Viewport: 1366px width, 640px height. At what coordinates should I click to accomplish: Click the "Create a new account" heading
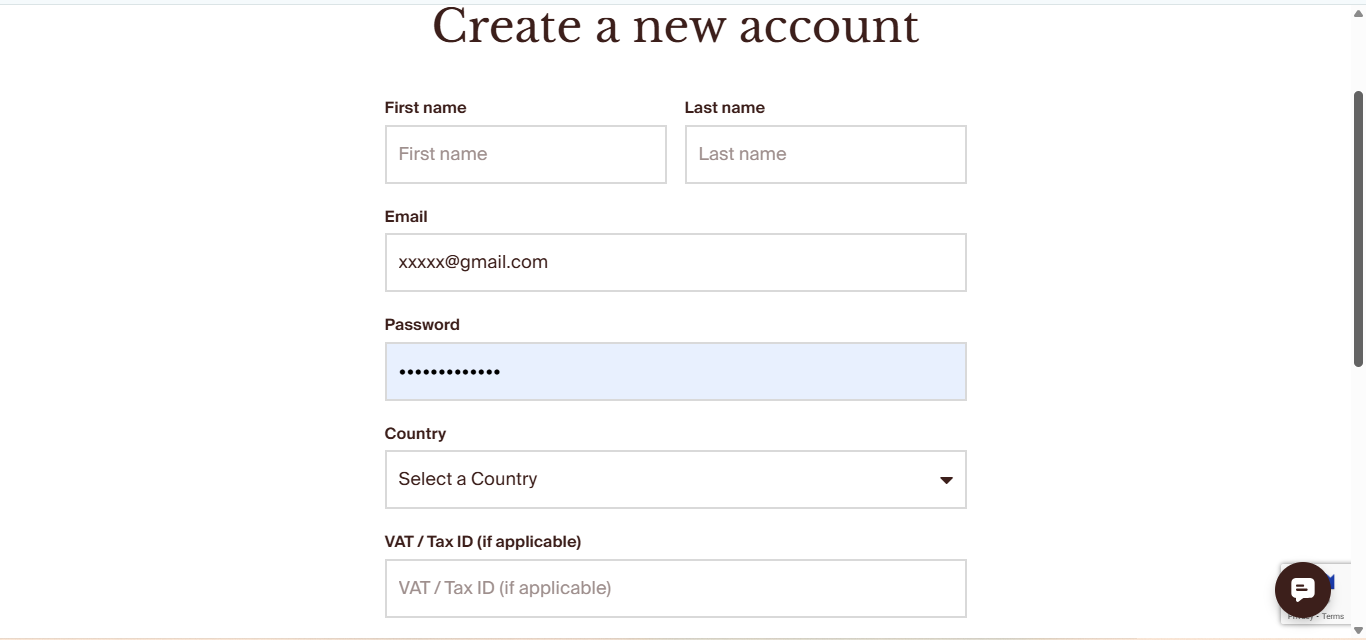[675, 26]
